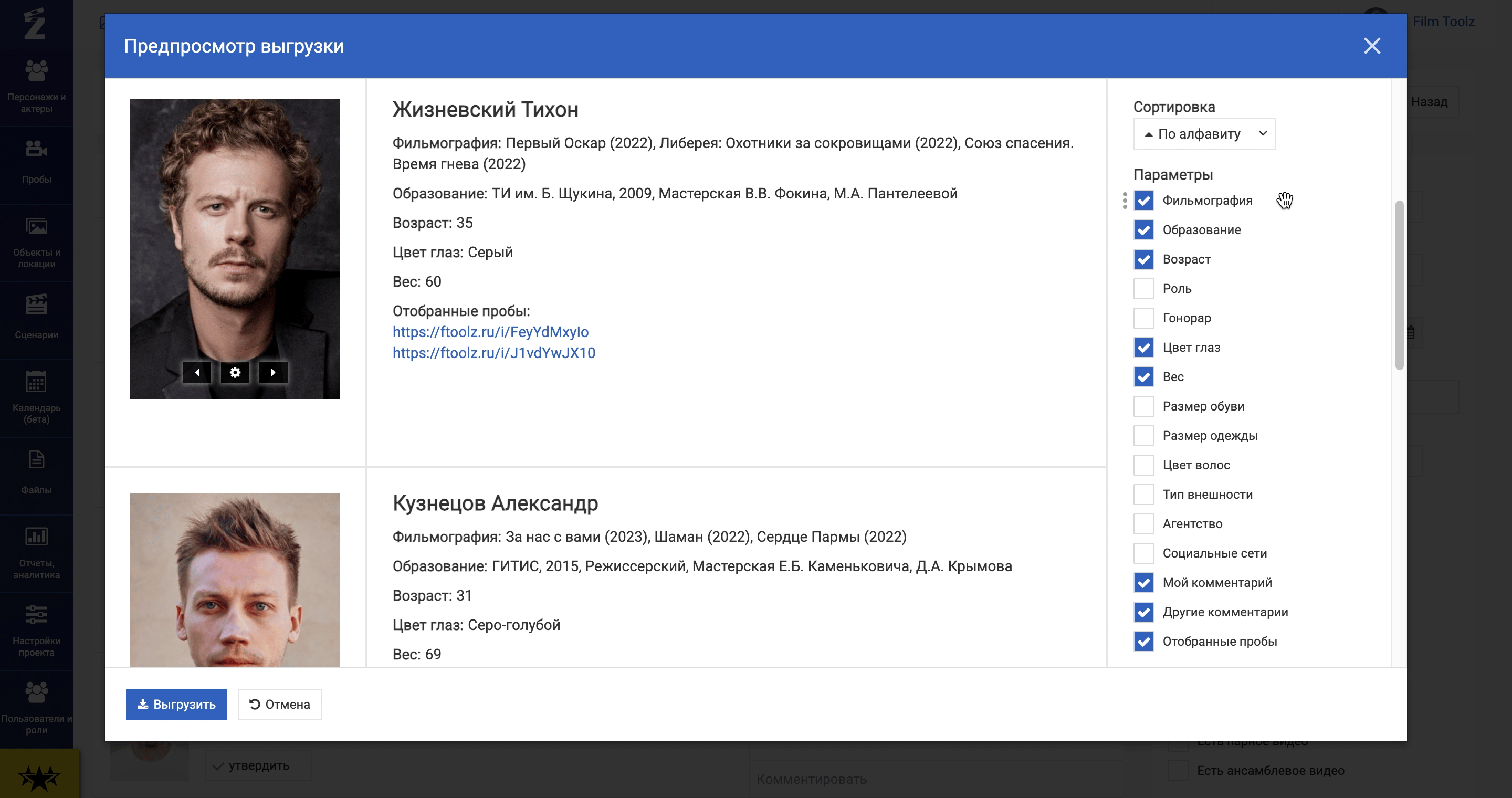Show next photo of Жизневский Тихон
1512x798 pixels.
tap(273, 373)
